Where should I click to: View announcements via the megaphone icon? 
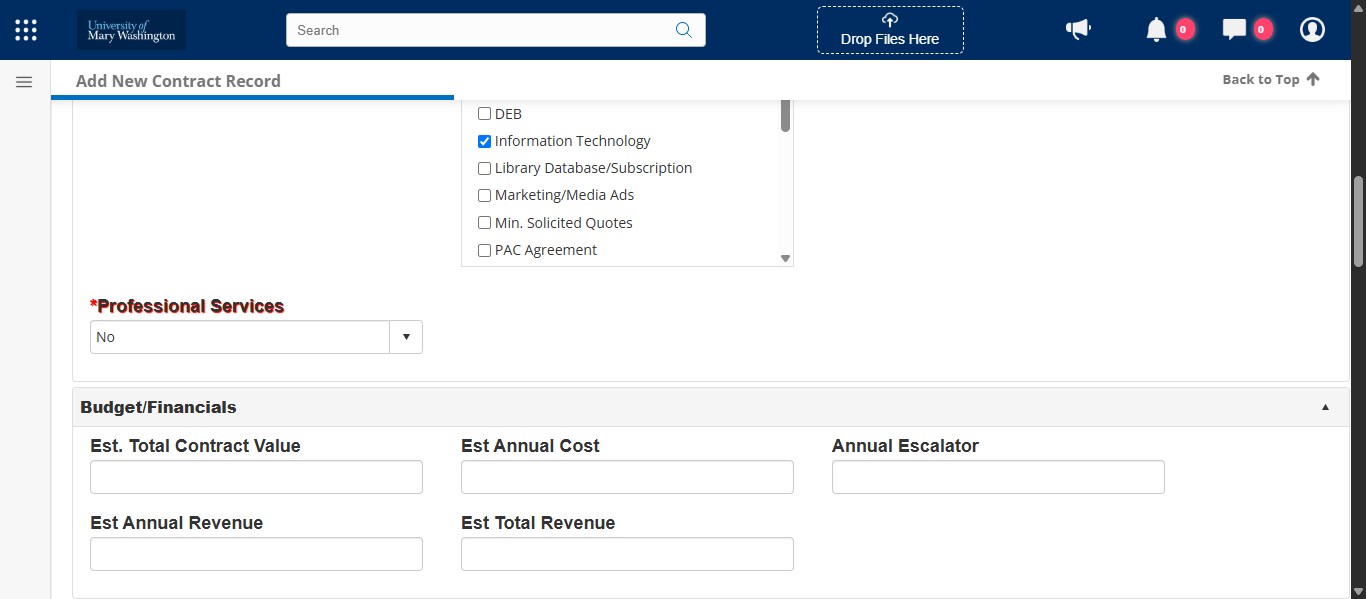(1078, 29)
